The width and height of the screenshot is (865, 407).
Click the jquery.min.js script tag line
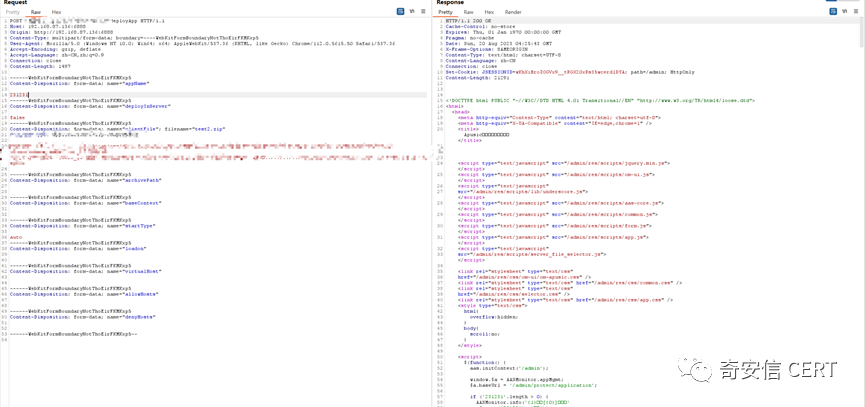point(563,163)
